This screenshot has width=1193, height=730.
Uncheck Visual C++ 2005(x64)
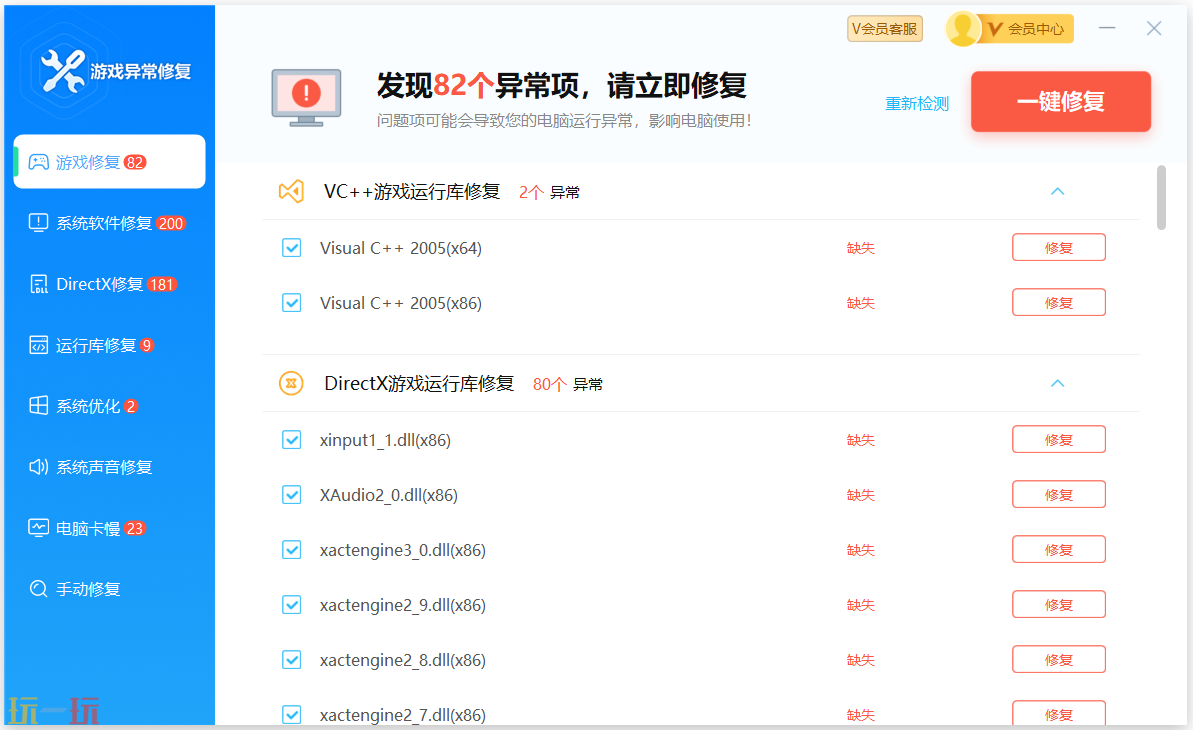tap(291, 247)
